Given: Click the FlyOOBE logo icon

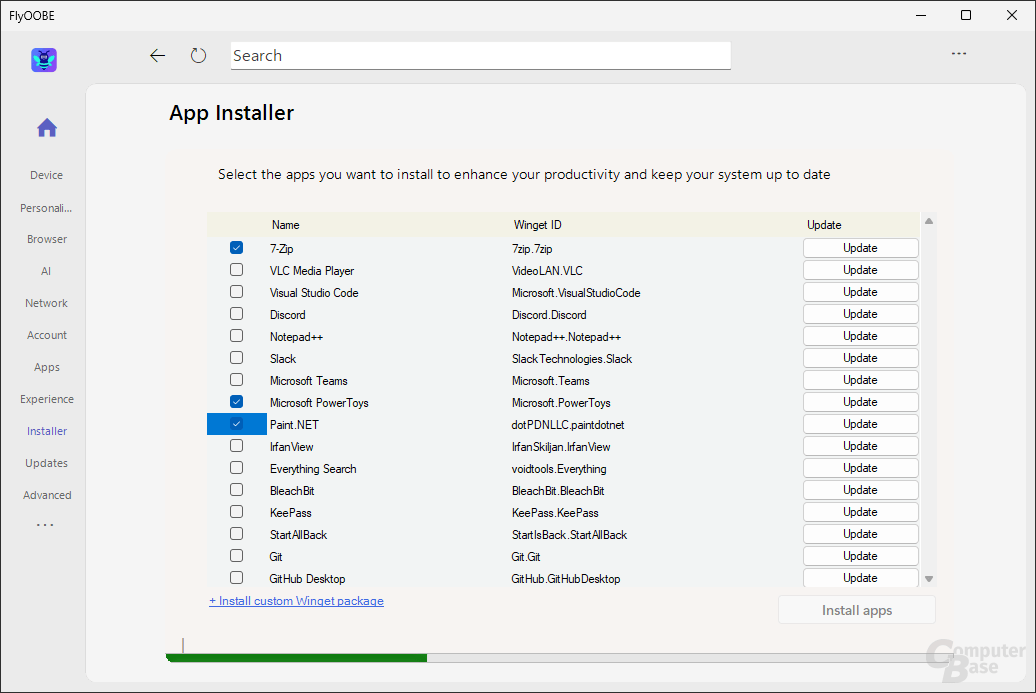Looking at the screenshot, I should coord(43,60).
